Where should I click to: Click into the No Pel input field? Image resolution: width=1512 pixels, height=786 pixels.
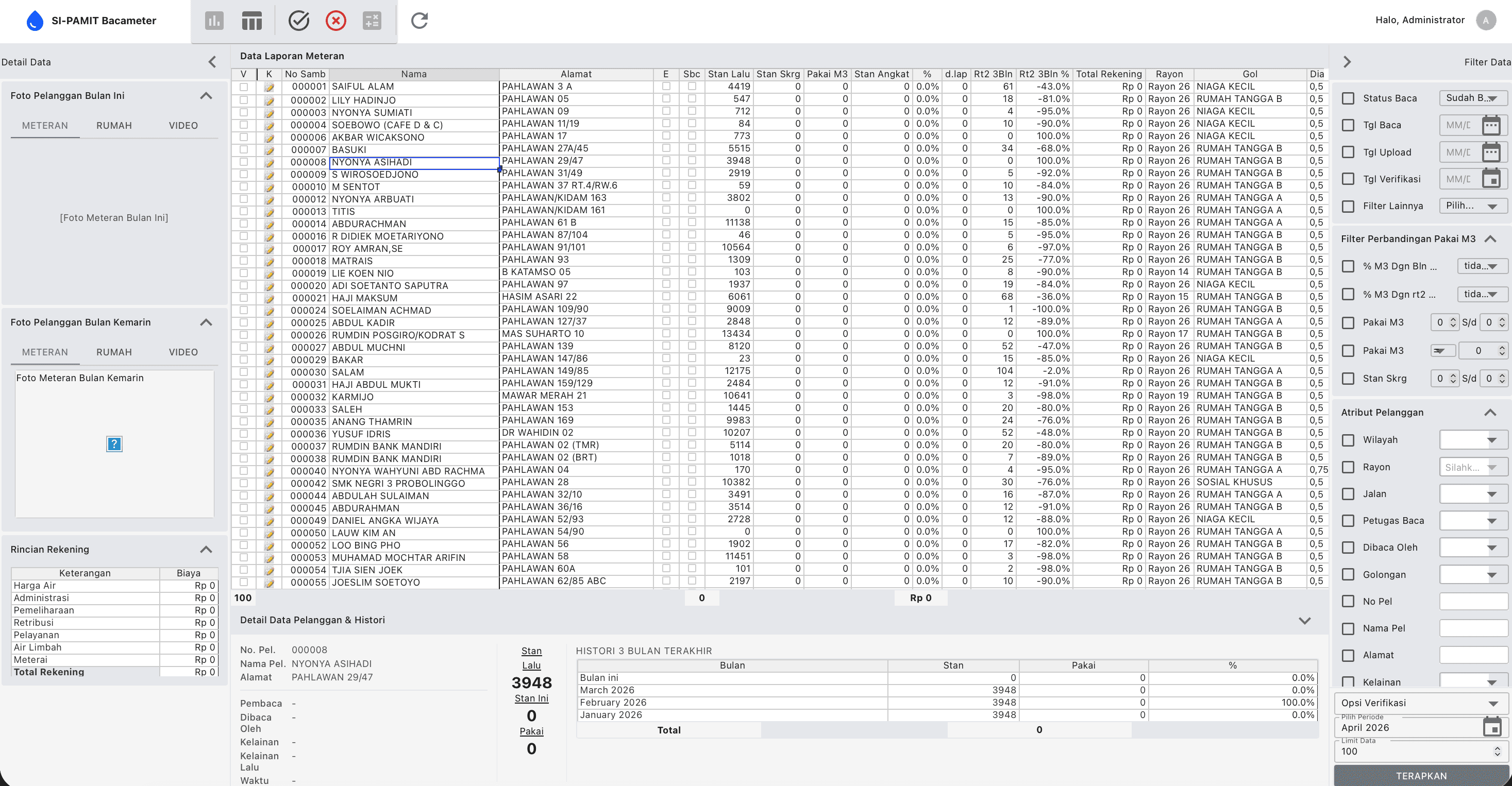point(1473,601)
